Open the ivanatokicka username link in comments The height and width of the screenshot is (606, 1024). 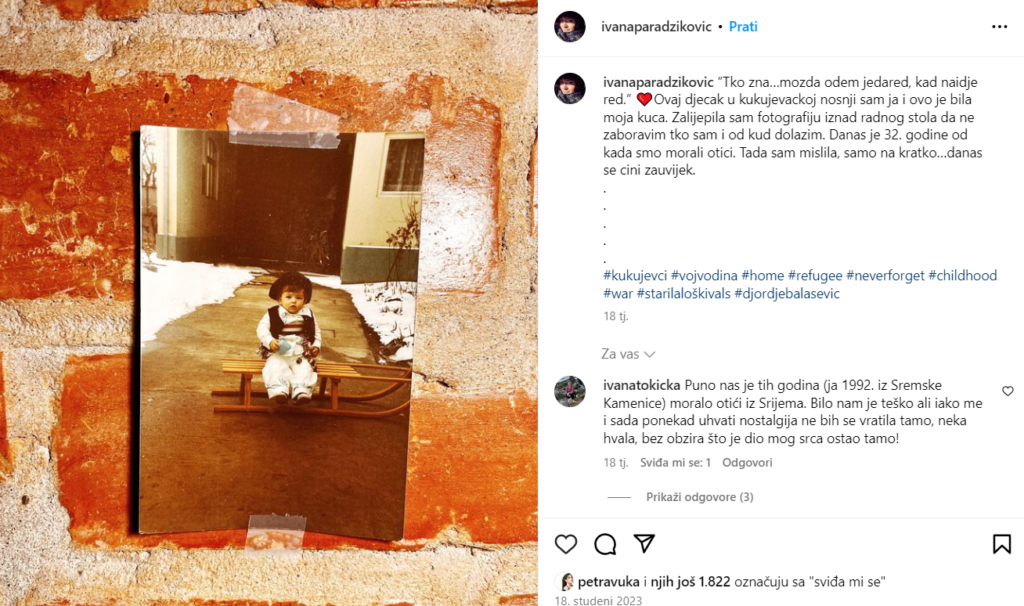coord(641,385)
